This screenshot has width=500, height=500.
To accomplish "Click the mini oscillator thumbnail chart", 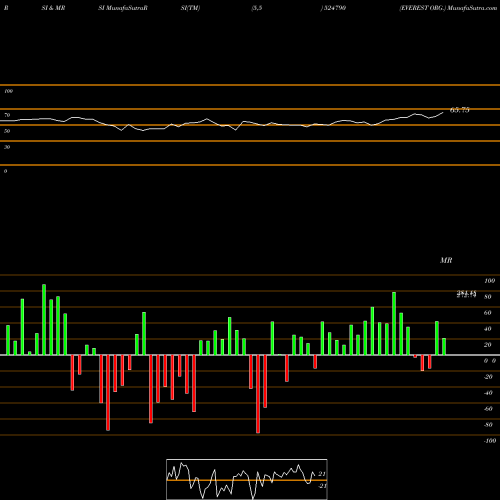I will (x=247, y=479).
